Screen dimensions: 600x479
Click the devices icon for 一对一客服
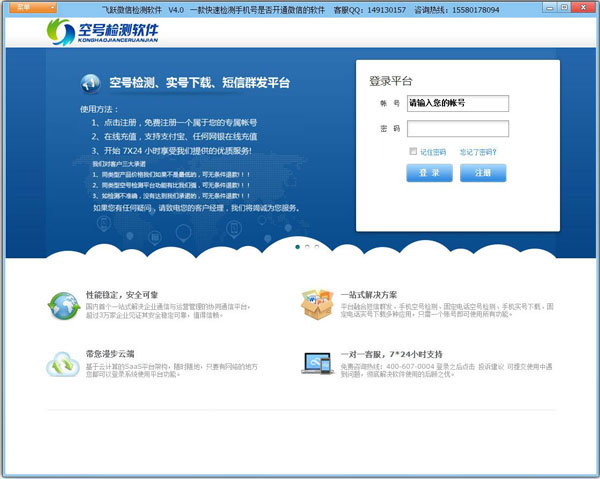(317, 363)
